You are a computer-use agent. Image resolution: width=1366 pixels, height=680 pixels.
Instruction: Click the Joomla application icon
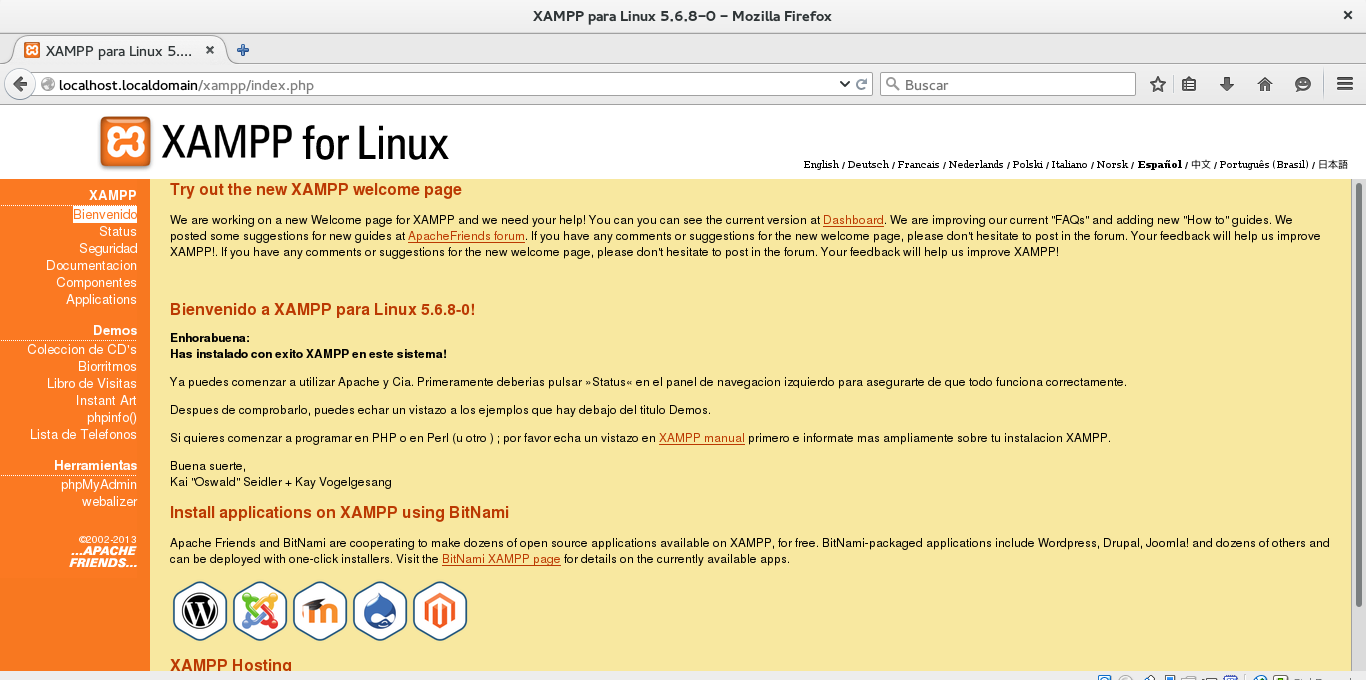260,611
